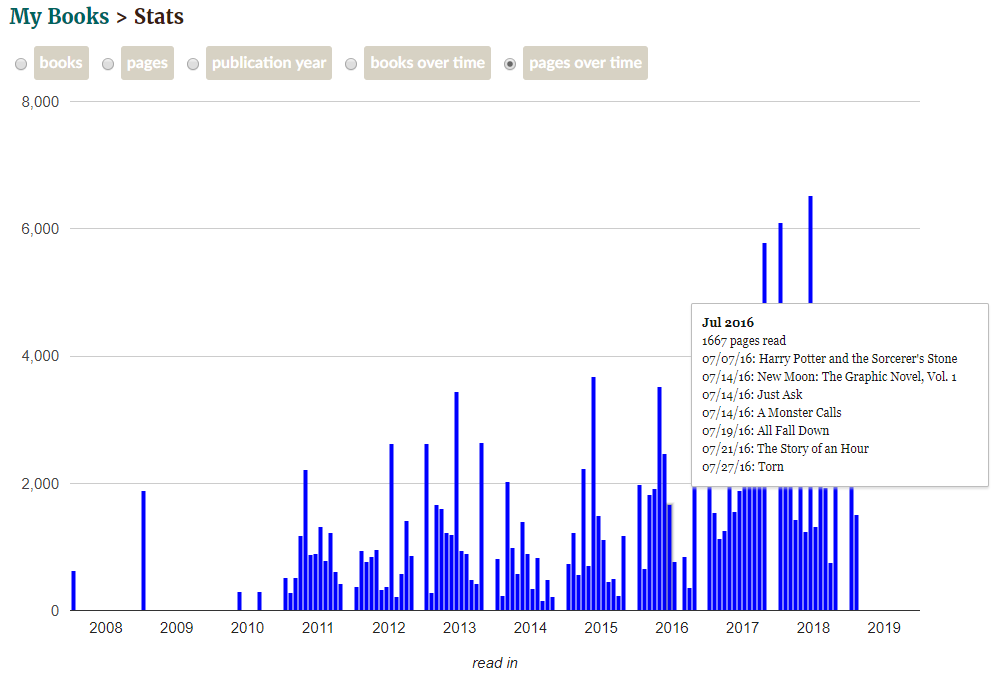Image resolution: width=997 pixels, height=674 pixels.
Task: Click the 2013 bar reaching about 3,400 pages
Action: 457,501
